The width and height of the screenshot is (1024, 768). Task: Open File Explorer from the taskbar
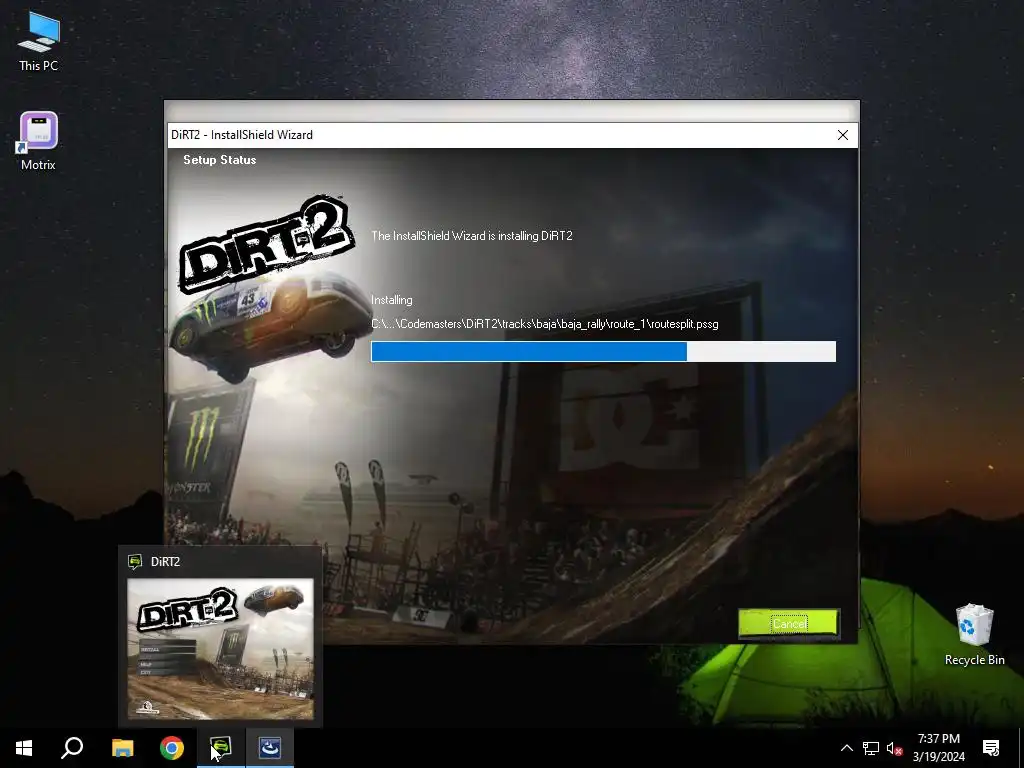pos(122,748)
